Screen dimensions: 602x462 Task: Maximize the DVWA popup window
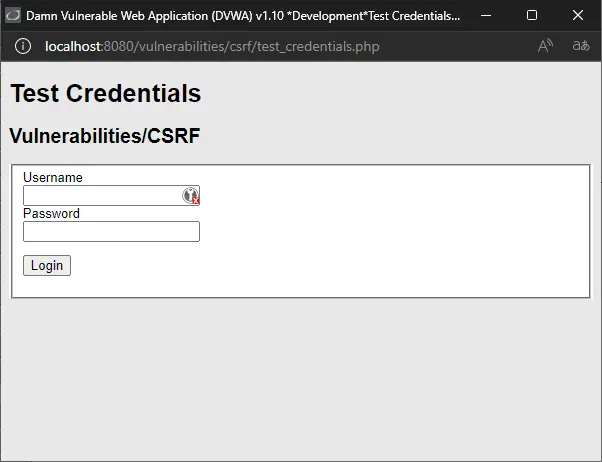click(x=532, y=15)
